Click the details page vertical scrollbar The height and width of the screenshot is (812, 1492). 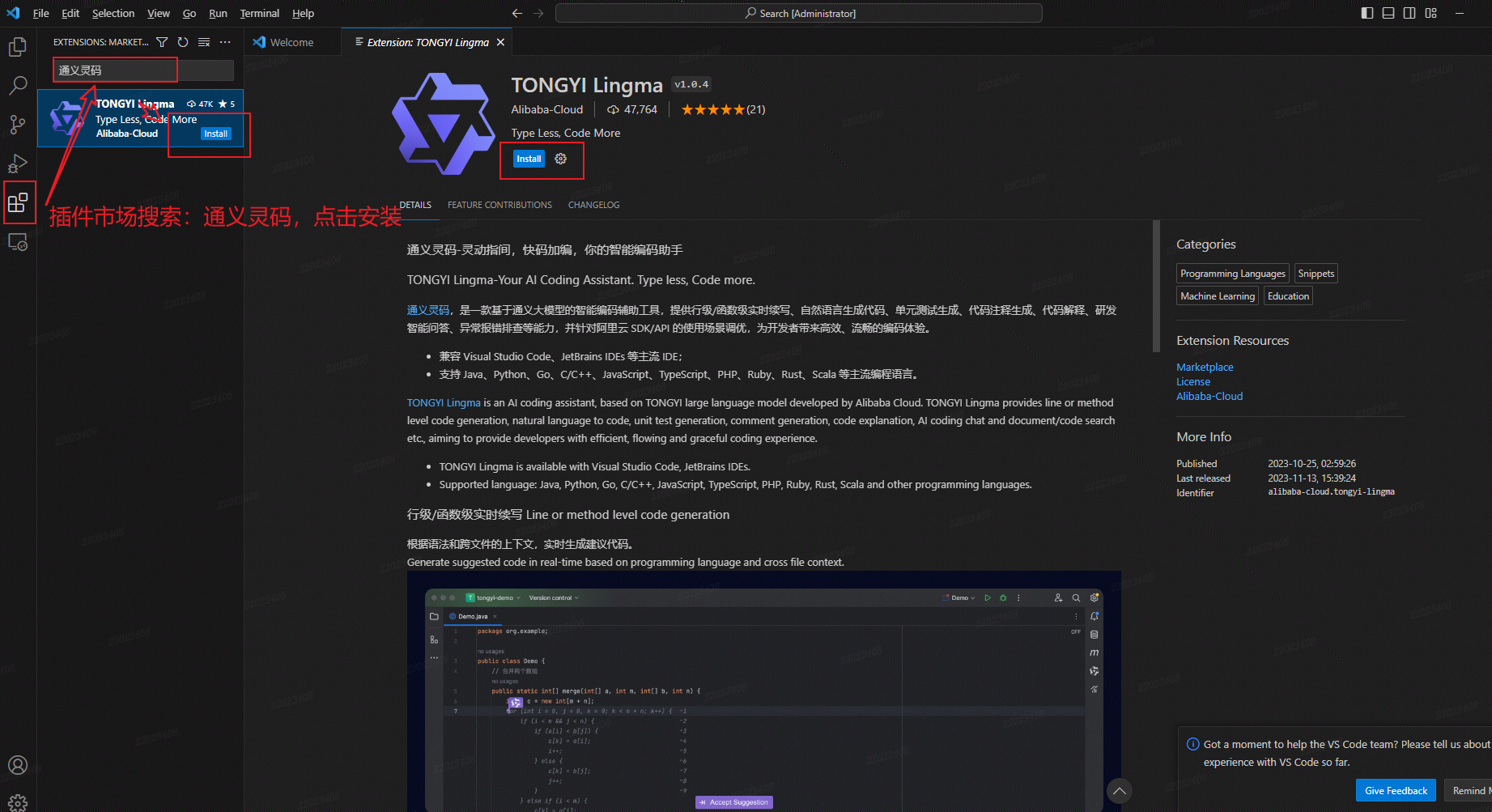pos(1156,287)
